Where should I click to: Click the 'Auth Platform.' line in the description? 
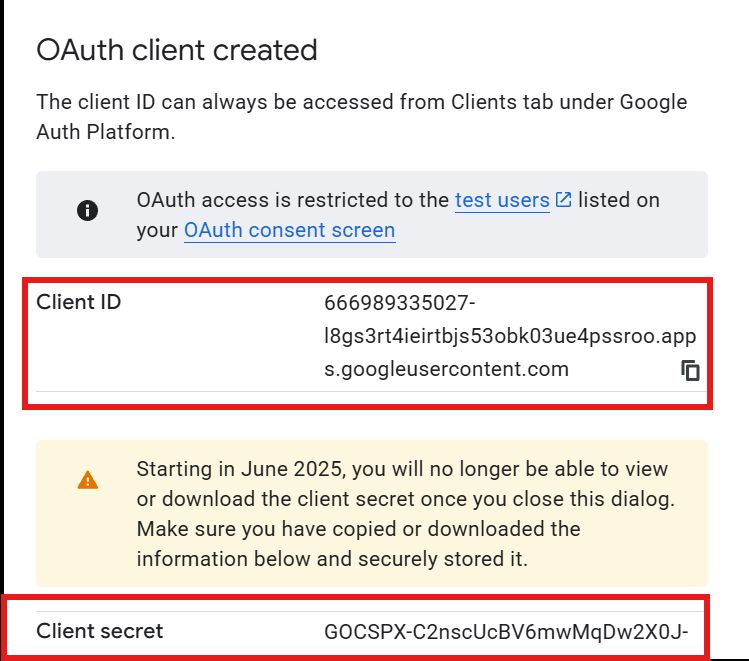click(106, 132)
